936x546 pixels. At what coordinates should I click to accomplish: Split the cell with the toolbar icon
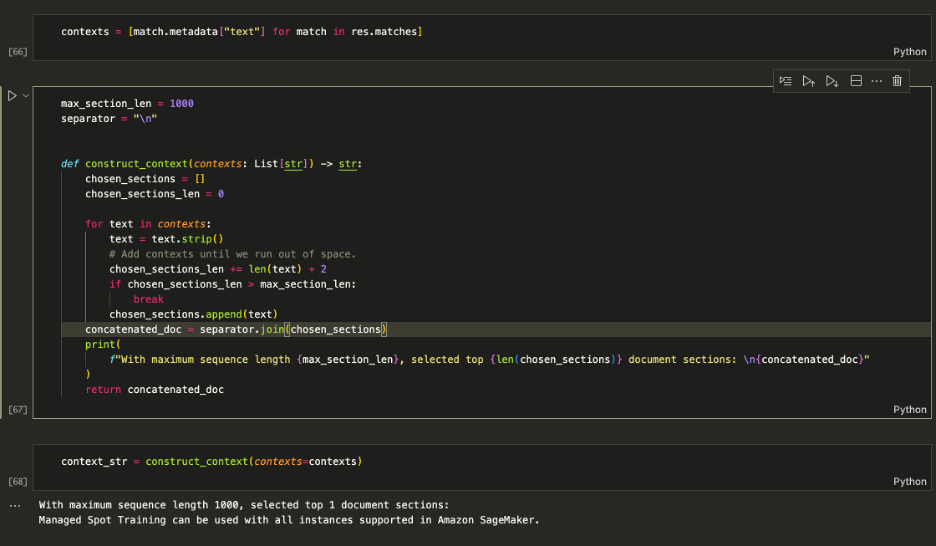point(856,81)
